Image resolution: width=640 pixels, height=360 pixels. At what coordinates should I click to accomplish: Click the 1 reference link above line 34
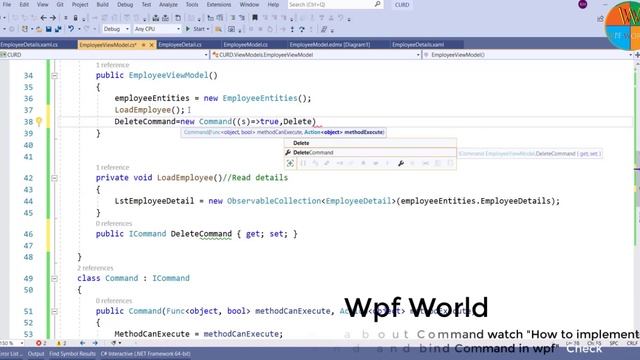click(x=113, y=65)
